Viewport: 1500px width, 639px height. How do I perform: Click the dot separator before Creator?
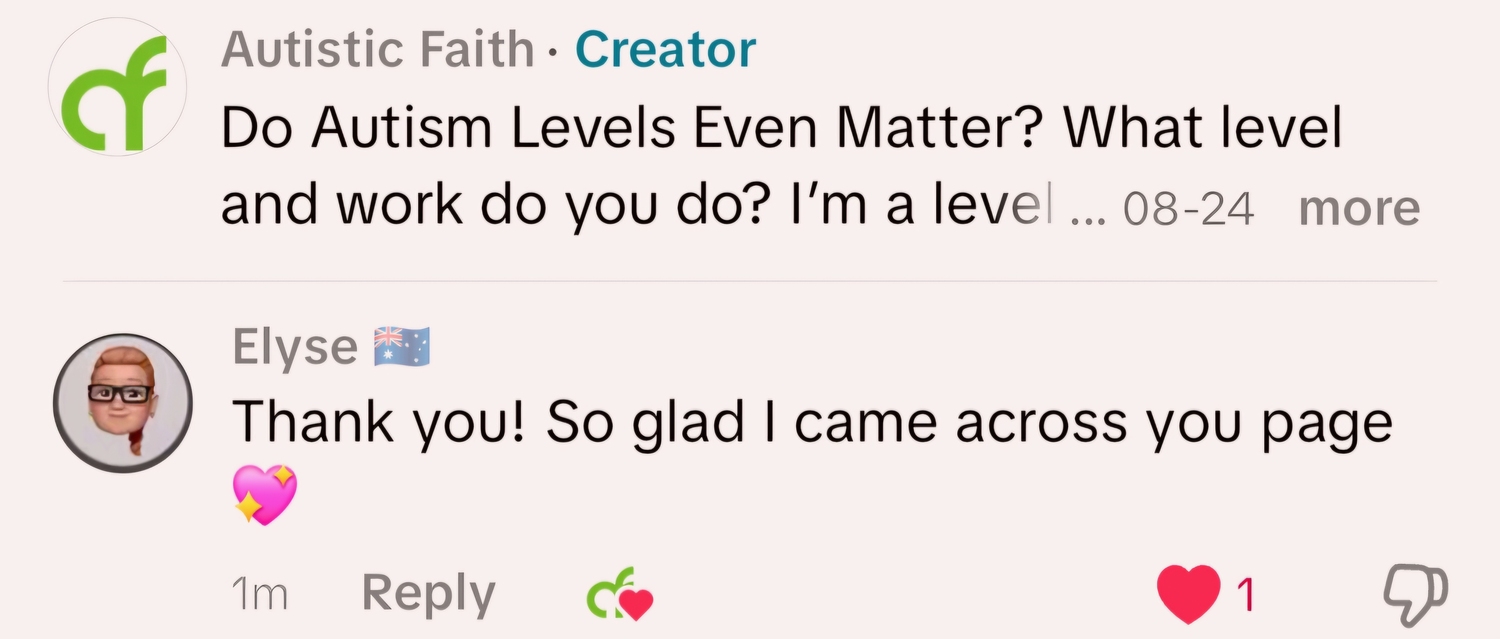tap(555, 51)
